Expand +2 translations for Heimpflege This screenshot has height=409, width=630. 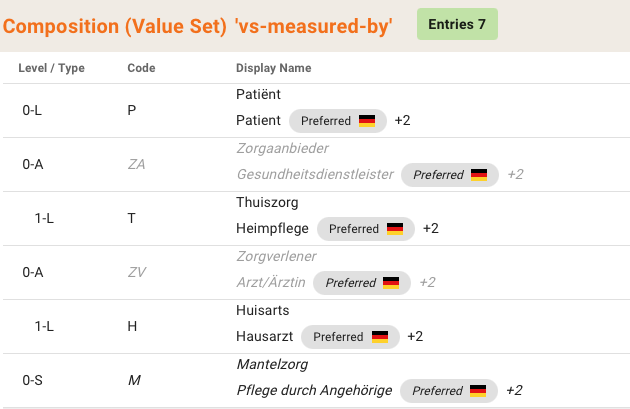(430, 229)
